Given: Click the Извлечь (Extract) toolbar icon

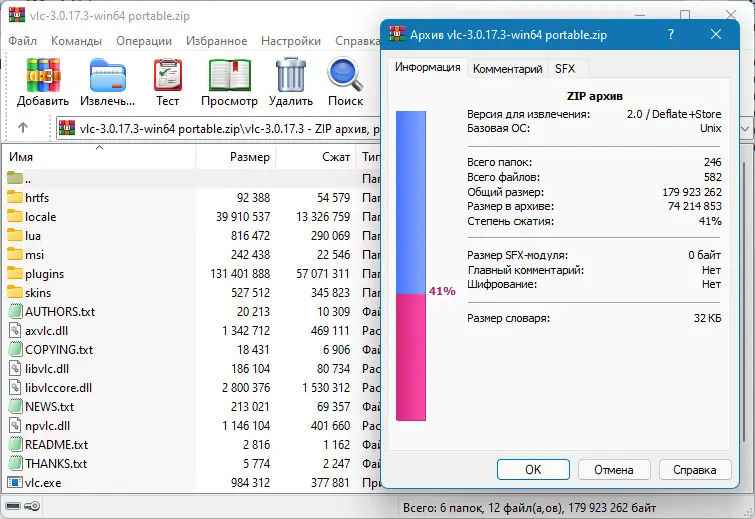Looking at the screenshot, I should (107, 75).
